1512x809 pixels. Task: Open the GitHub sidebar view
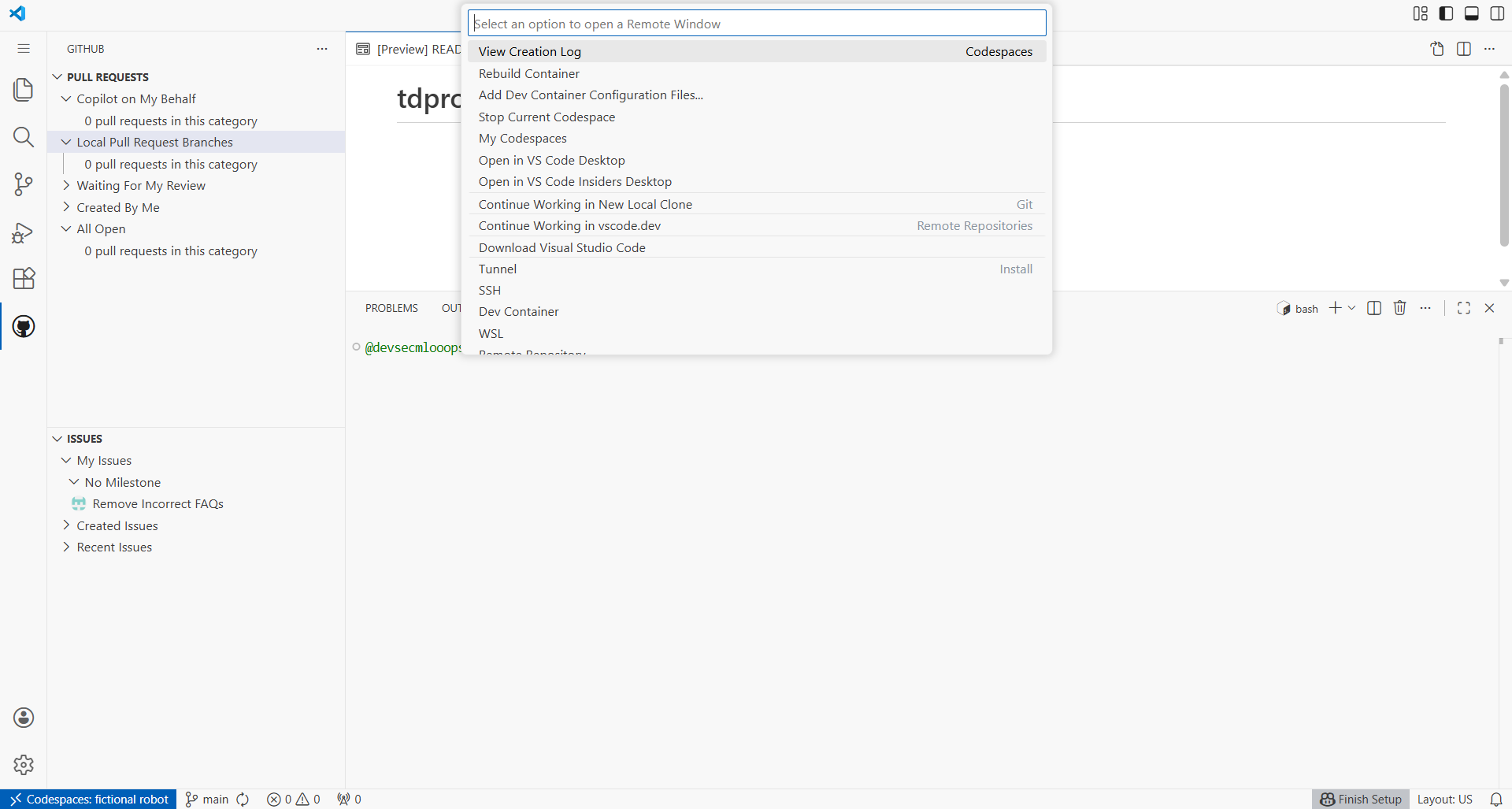[24, 326]
